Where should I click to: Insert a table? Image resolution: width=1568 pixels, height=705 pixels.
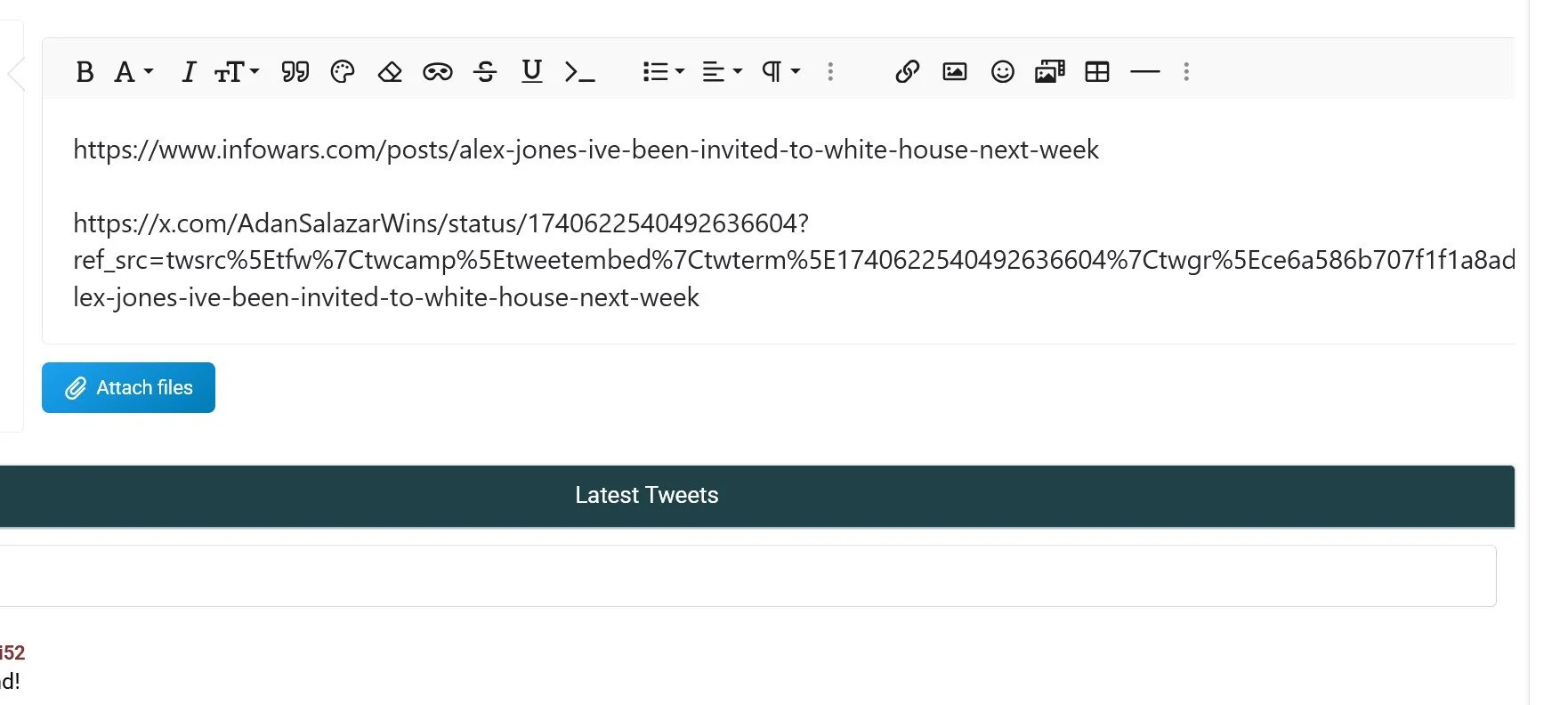point(1097,72)
